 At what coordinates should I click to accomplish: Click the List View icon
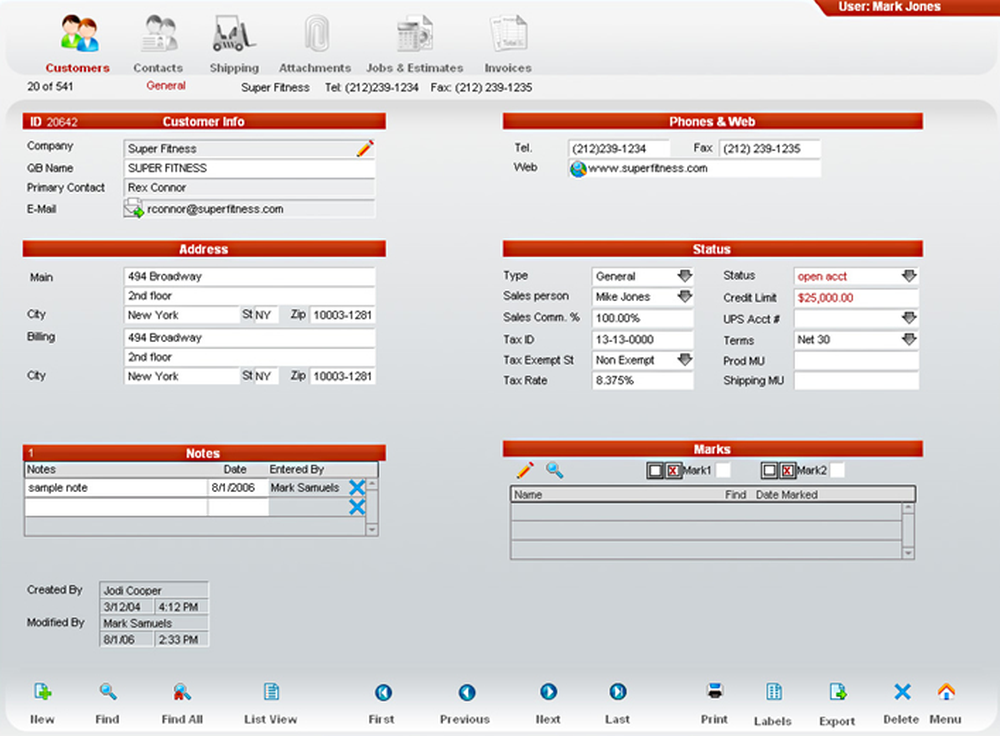click(x=271, y=691)
